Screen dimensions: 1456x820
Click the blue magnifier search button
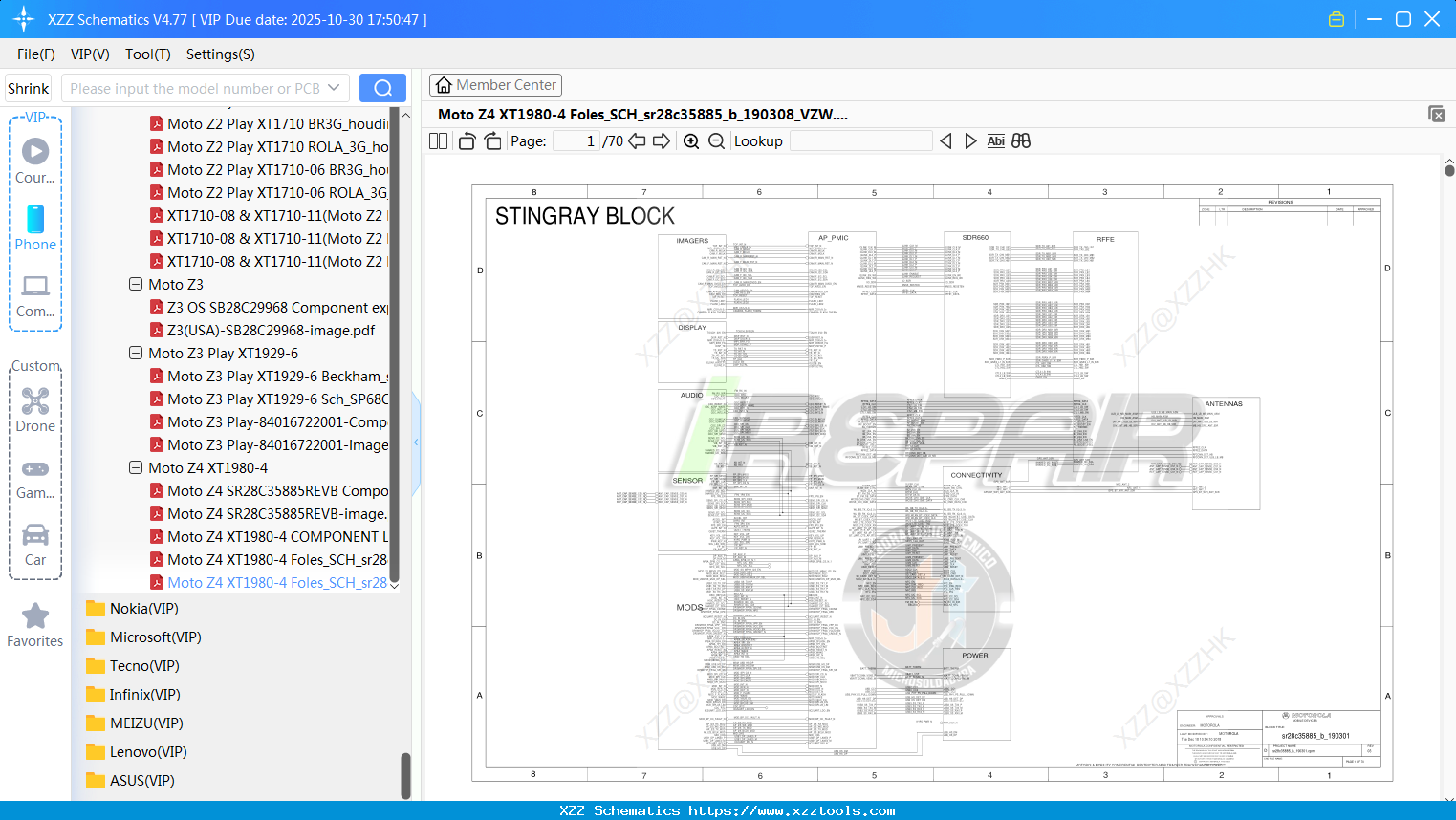click(382, 88)
